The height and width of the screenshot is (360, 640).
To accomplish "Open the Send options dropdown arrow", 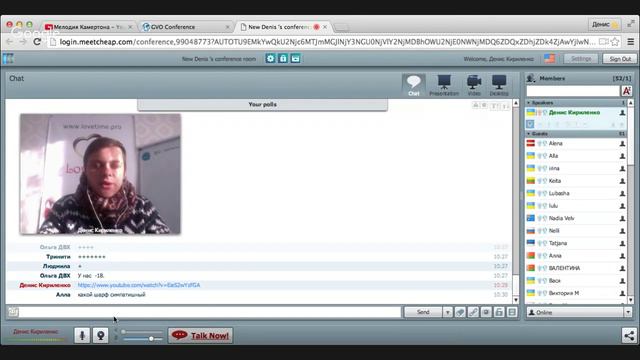I will (x=448, y=312).
